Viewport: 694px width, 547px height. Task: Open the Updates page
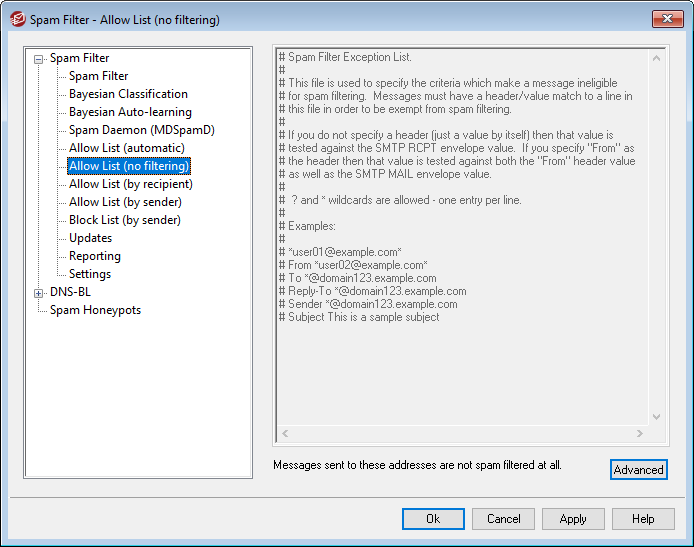[x=90, y=238]
